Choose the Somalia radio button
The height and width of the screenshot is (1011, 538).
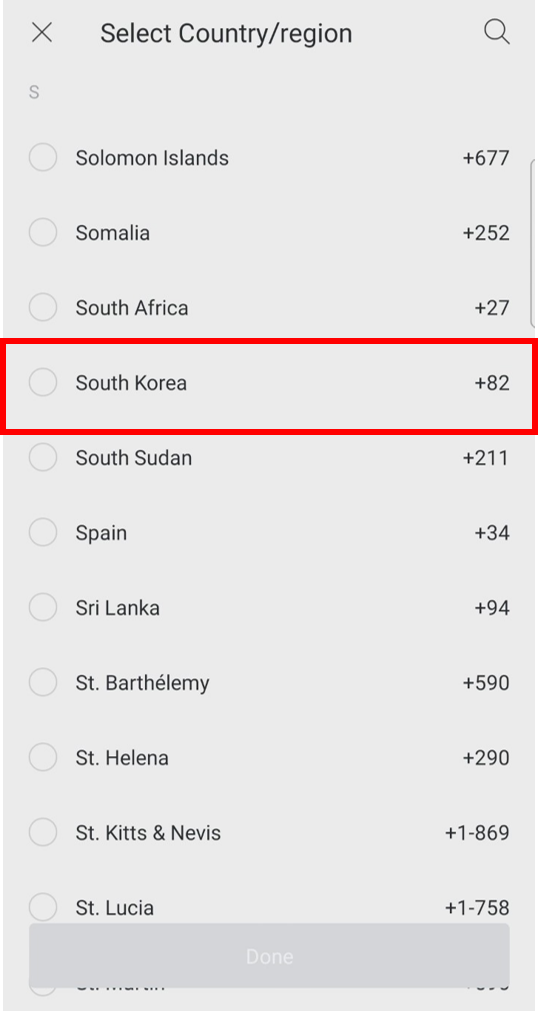43,232
